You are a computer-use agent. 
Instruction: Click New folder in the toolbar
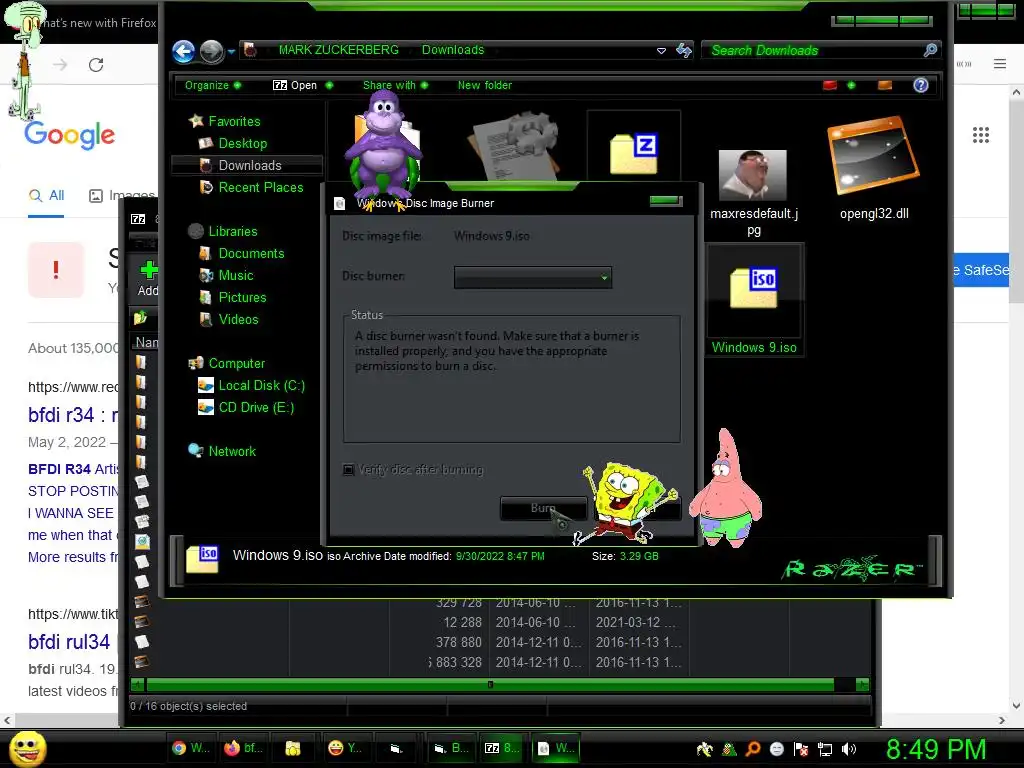[485, 85]
